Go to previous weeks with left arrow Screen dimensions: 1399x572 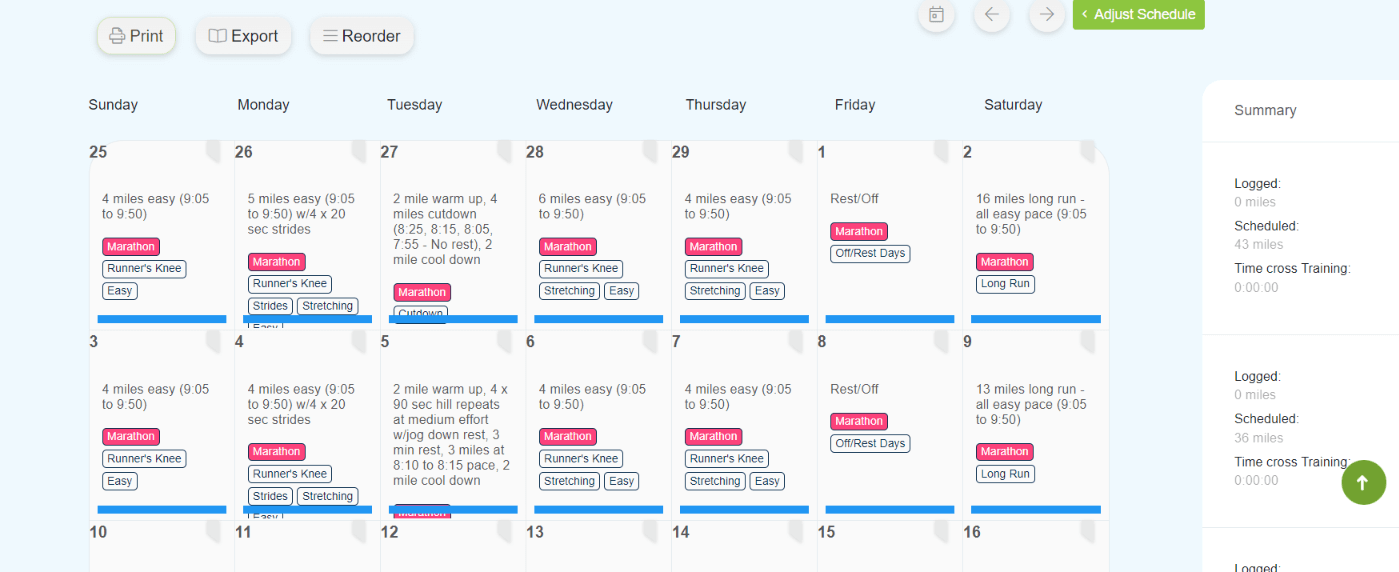(x=991, y=15)
